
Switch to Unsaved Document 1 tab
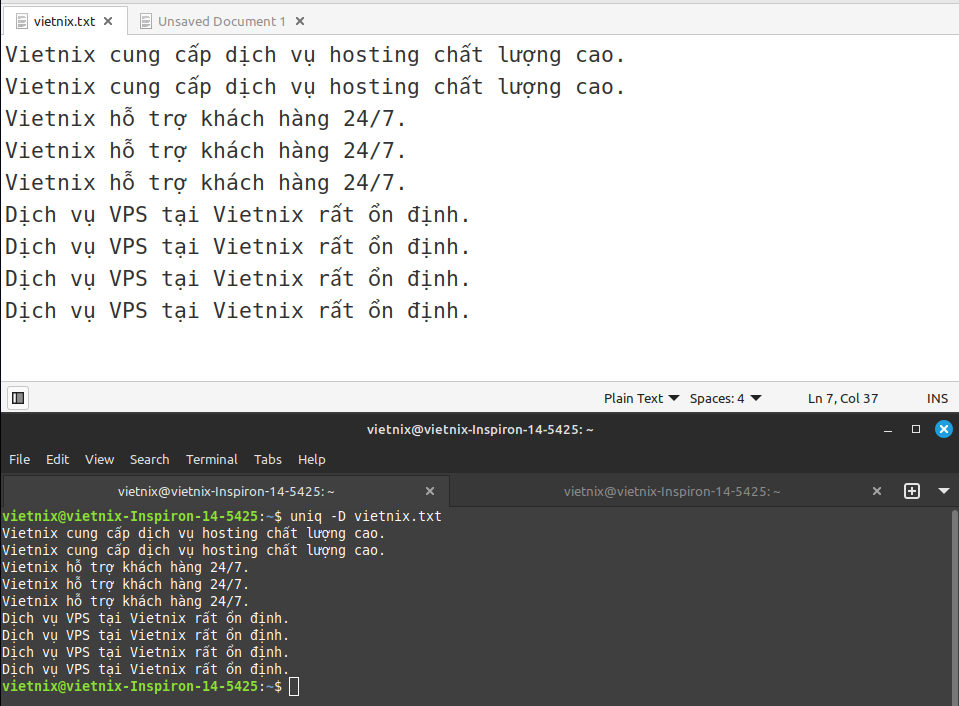point(221,21)
